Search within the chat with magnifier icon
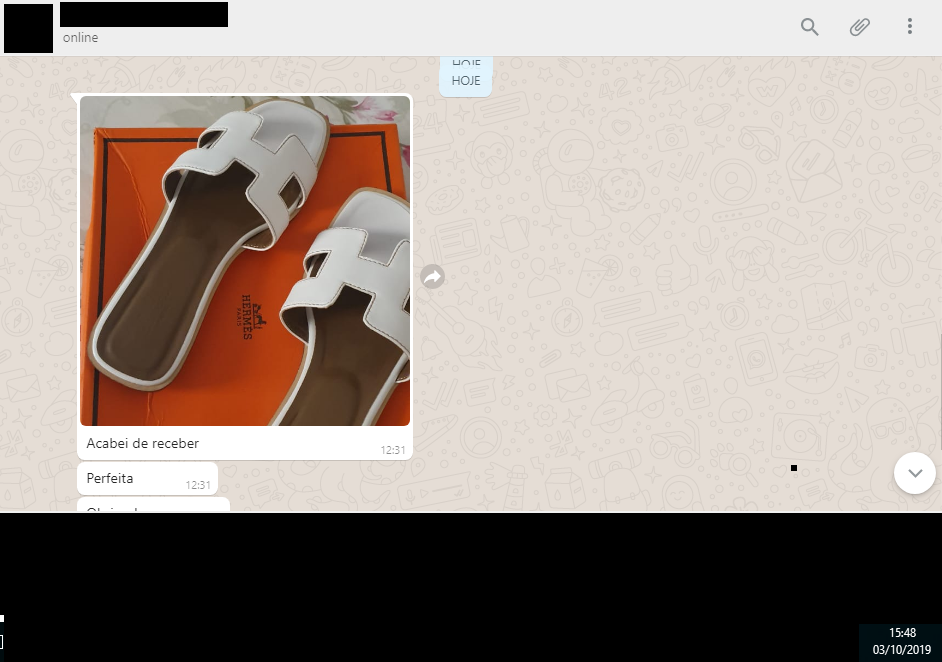Viewport: 942px width, 662px height. (809, 26)
